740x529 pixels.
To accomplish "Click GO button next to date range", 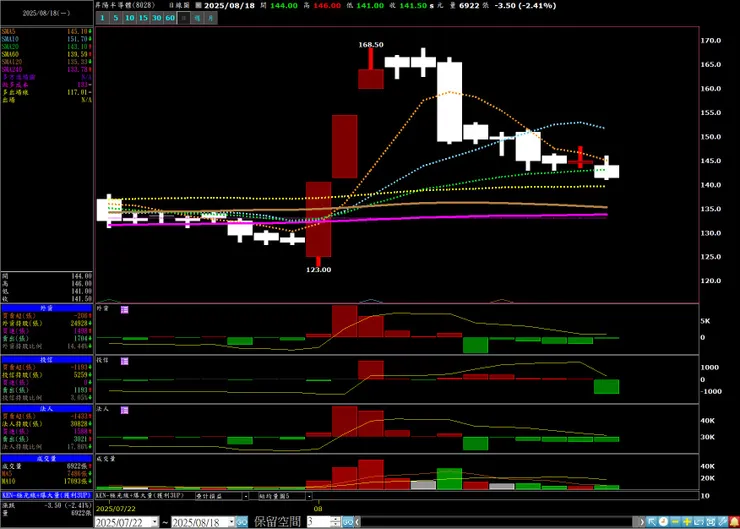I will 242,522.
